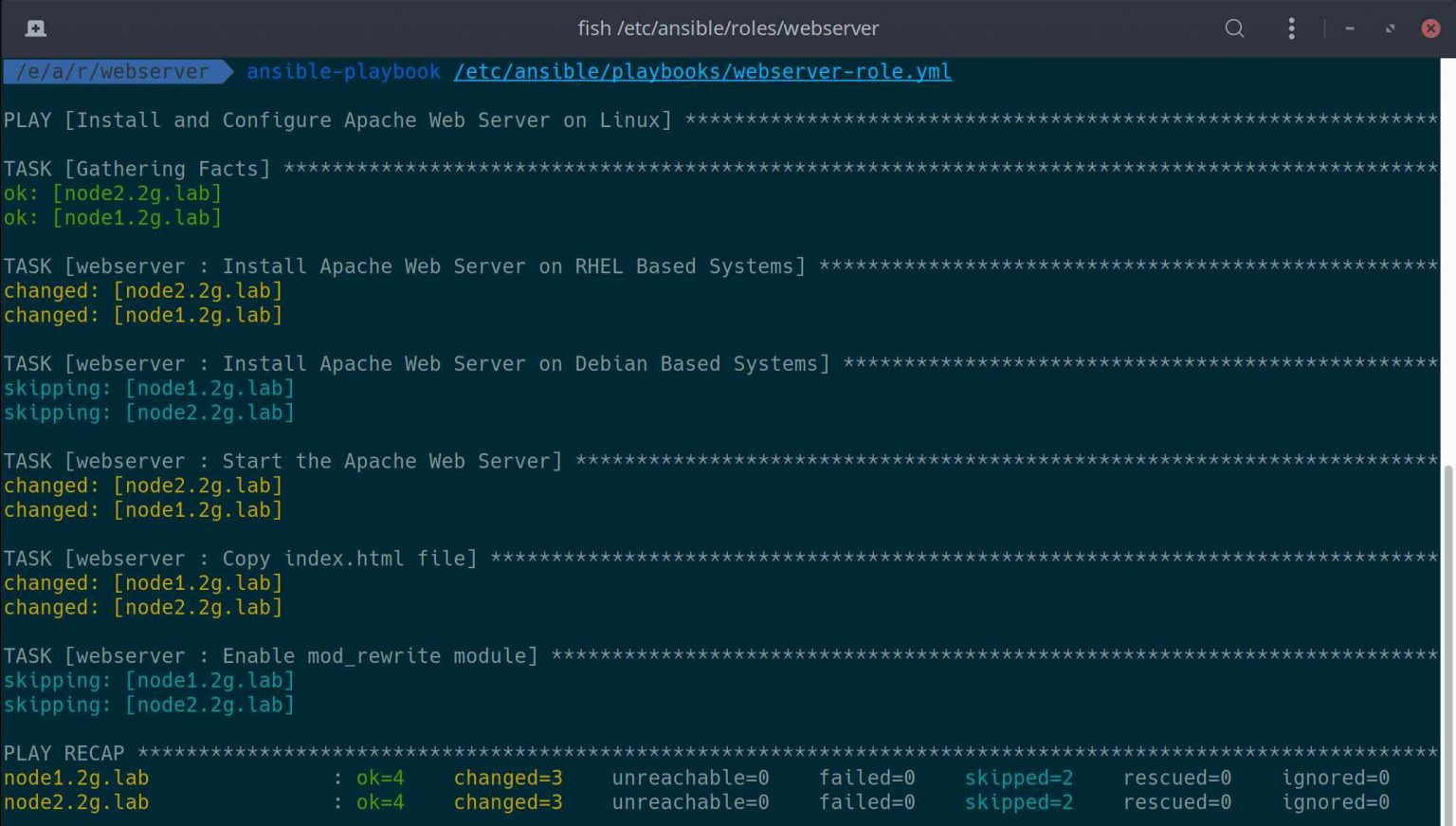1456x826 pixels.
Task: Click changed node1.2g.lab under RHEL task
Action: (x=142, y=315)
